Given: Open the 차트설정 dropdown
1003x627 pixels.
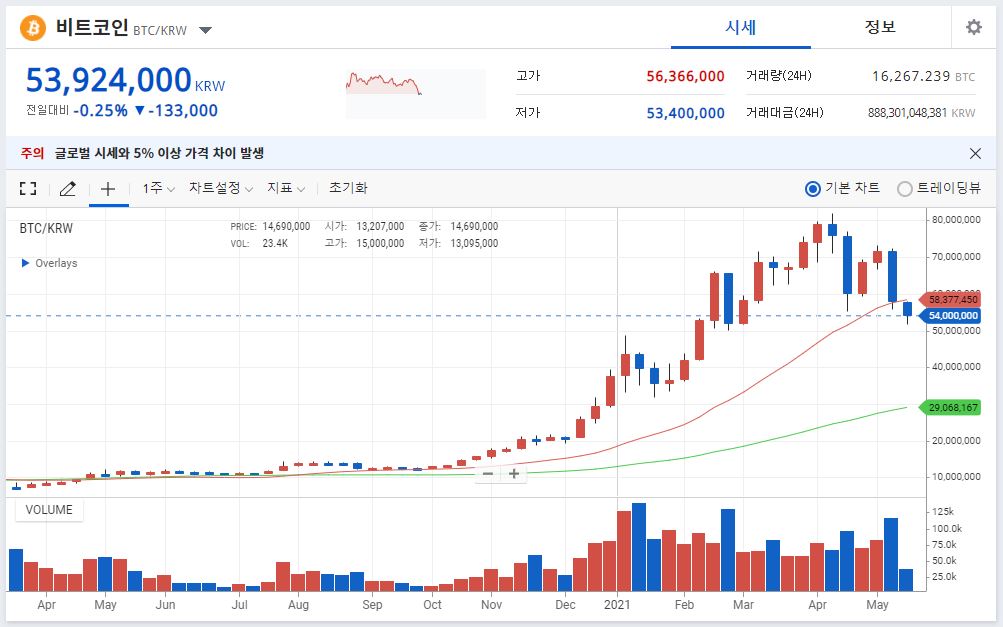Looking at the screenshot, I should (x=221, y=188).
